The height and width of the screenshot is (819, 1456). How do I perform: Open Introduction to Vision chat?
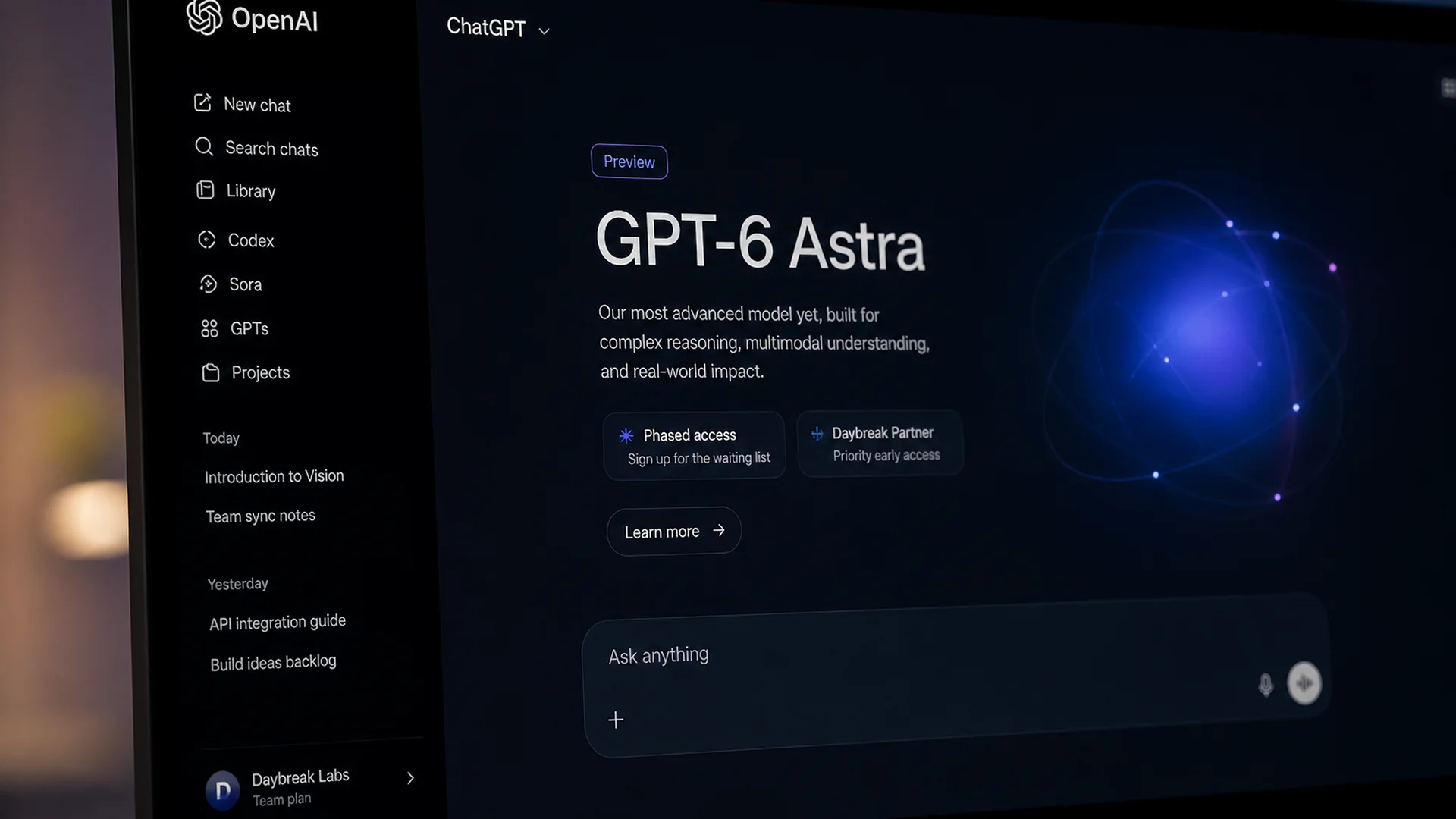pyautogui.click(x=274, y=476)
